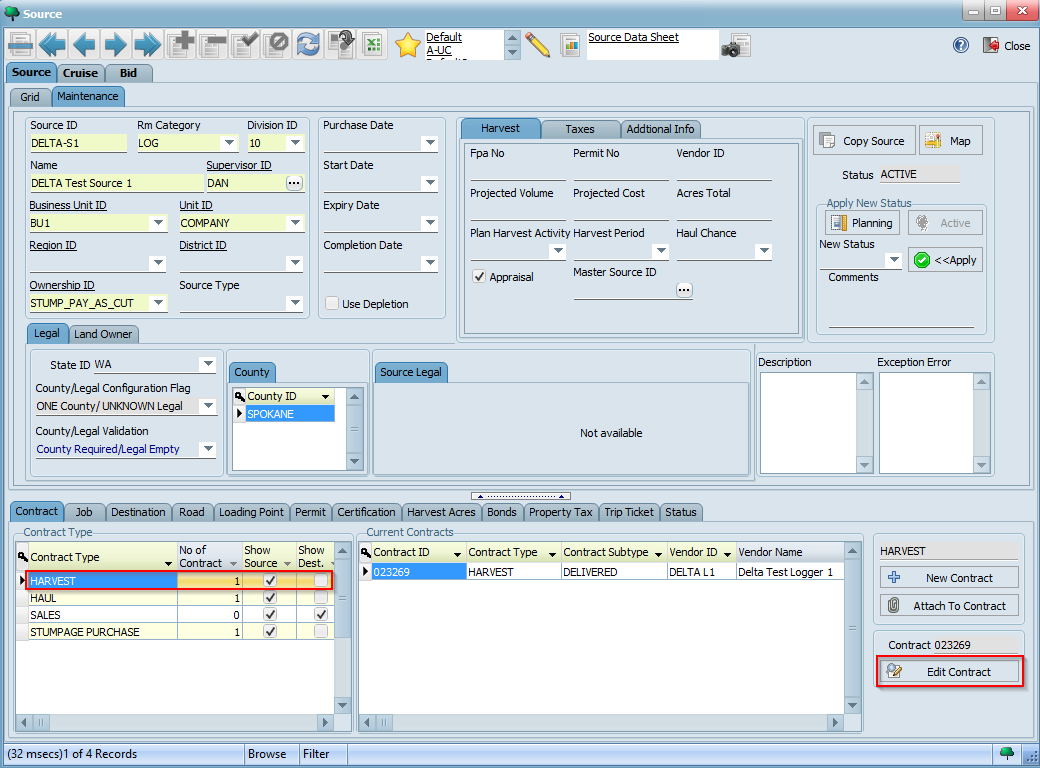Export to Excel using the spreadsheet icon

coord(373,45)
